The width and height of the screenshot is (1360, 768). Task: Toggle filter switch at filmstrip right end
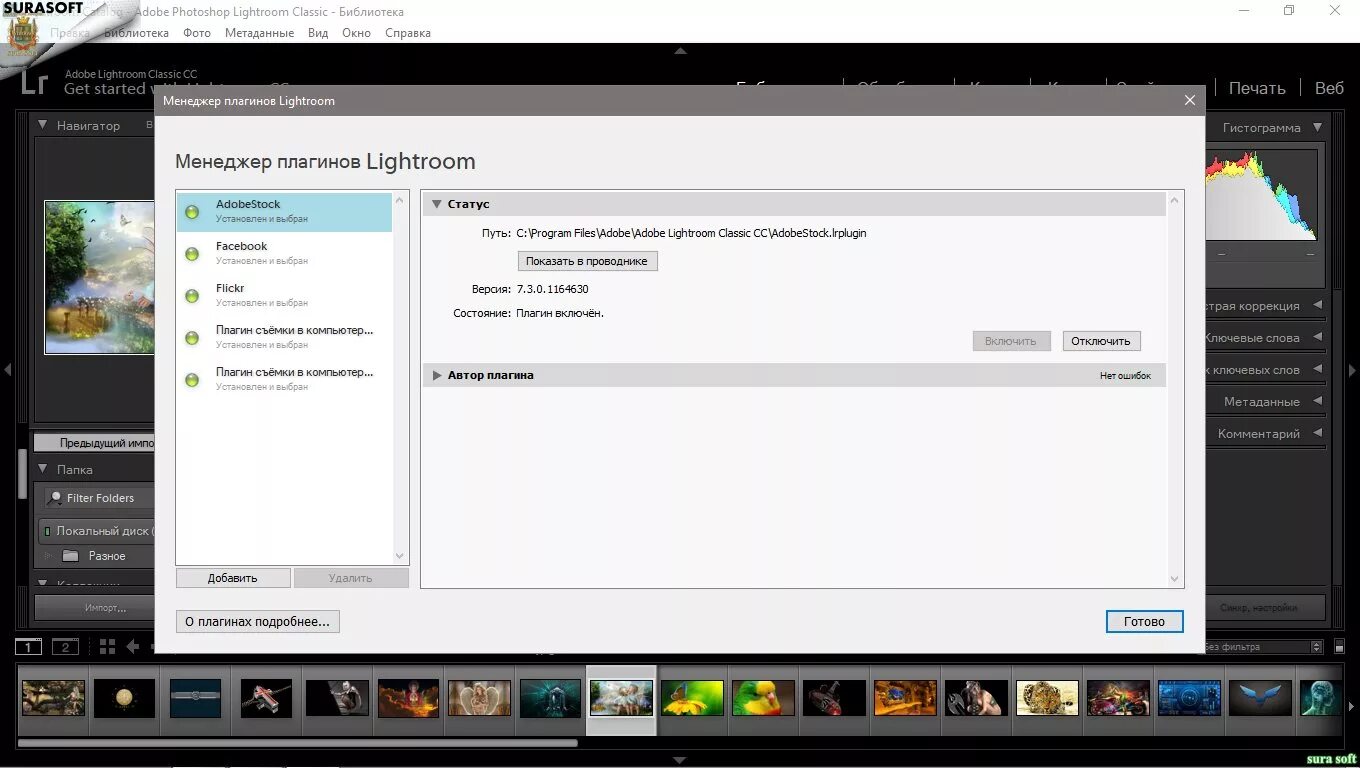coord(1337,647)
